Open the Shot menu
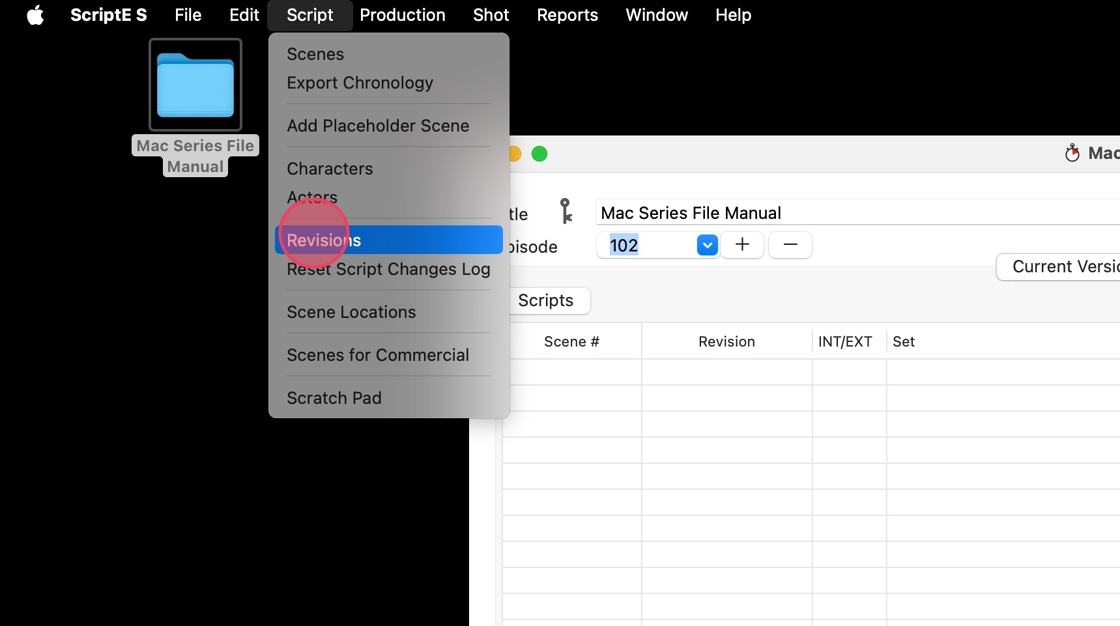Screen dimensions: 1120x626 491,15
